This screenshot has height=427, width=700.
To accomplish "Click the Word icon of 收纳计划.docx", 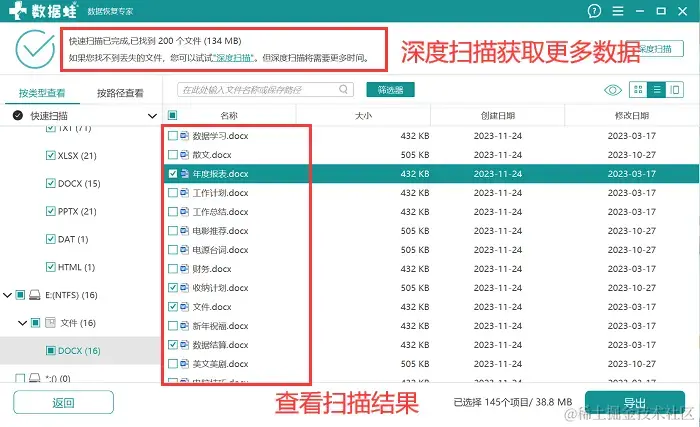I will tap(184, 288).
